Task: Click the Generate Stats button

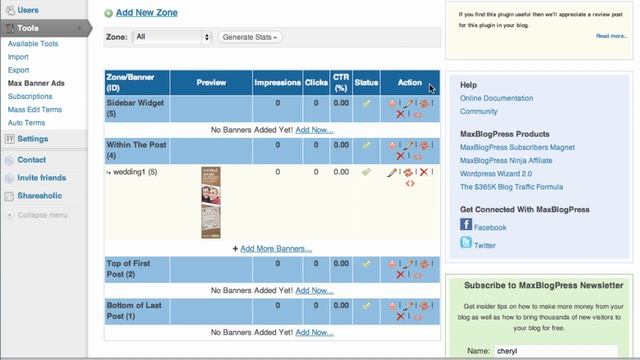Action: pyautogui.click(x=250, y=37)
